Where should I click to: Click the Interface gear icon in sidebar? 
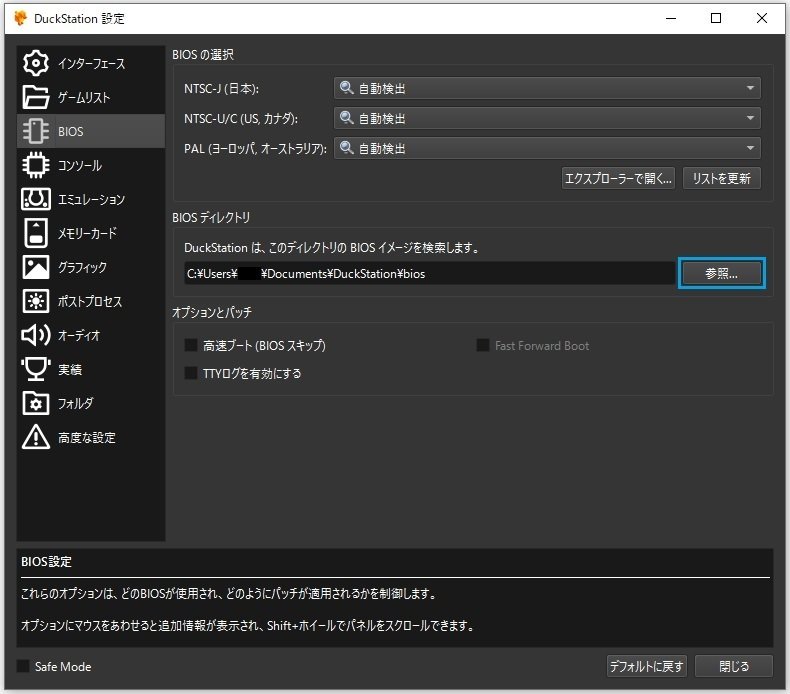36,63
